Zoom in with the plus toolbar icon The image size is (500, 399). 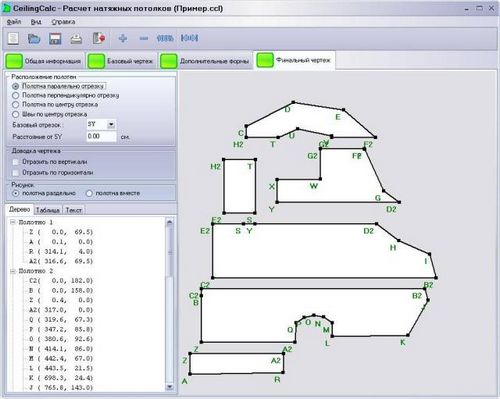[123, 38]
